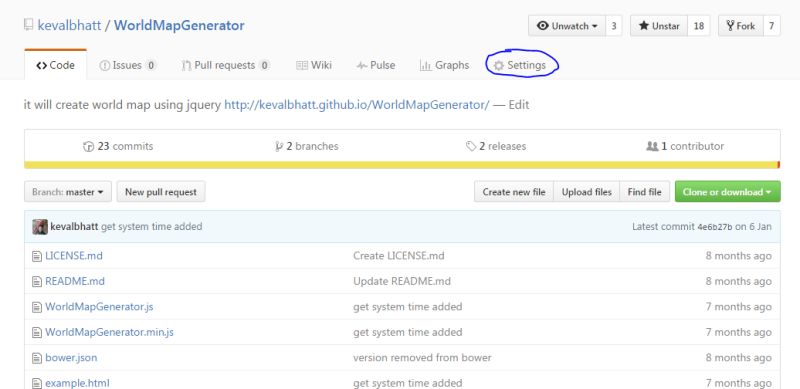Image resolution: width=800 pixels, height=389 pixels.
Task: Open the kevalbhatt owner profile link
Action: [x=69, y=26]
